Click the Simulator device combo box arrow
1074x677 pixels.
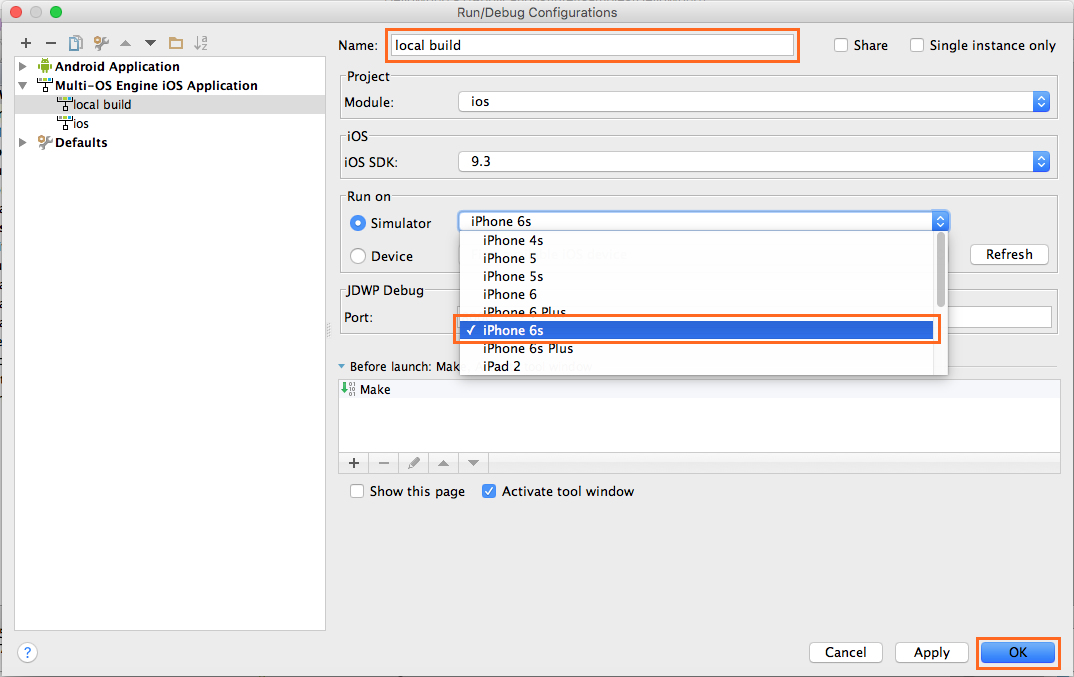940,221
